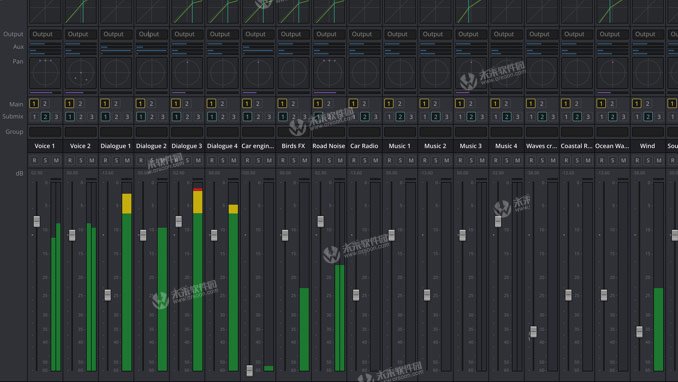Solo the Car Radio track

pos(365,161)
